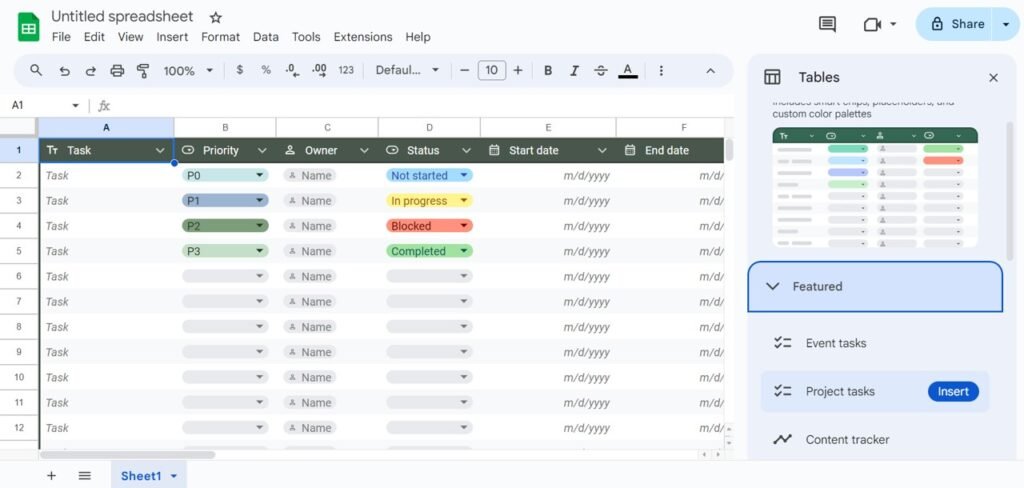Viewport: 1024px width, 488px height.
Task: Open the Data menu
Action: [x=266, y=37]
